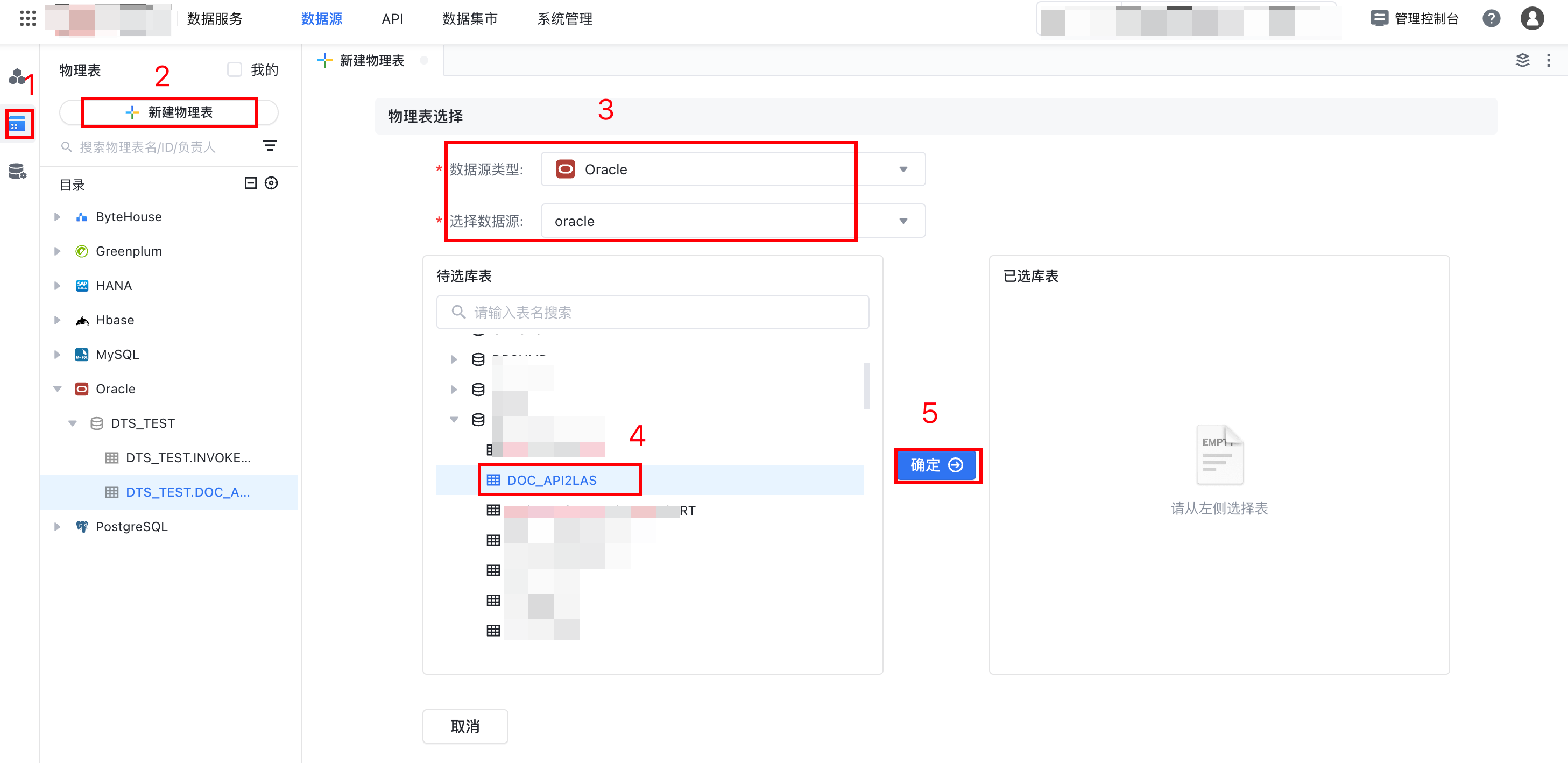1568x763 pixels.
Task: Open the 数据源类型 Oracle dropdown
Action: pos(732,169)
